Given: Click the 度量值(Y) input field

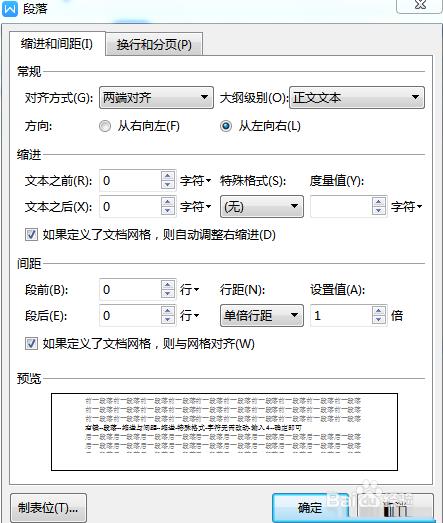Looking at the screenshot, I should (341, 206).
